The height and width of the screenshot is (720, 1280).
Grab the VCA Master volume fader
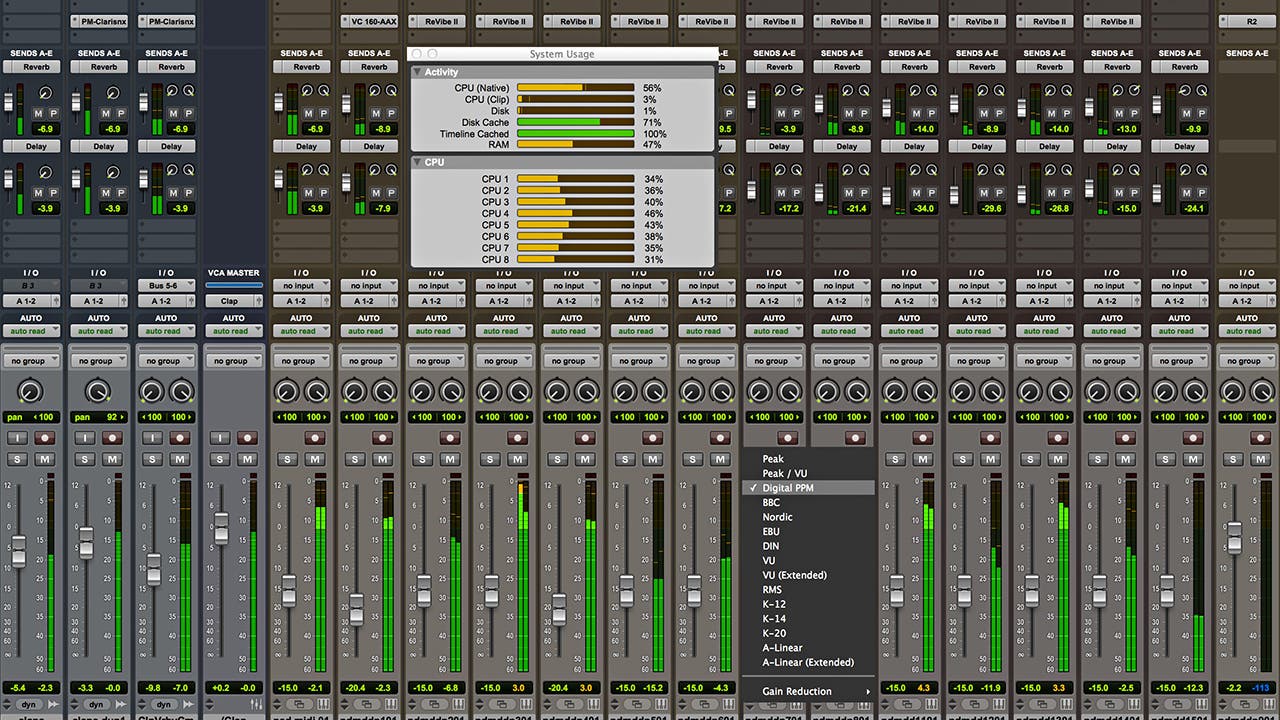pos(221,525)
